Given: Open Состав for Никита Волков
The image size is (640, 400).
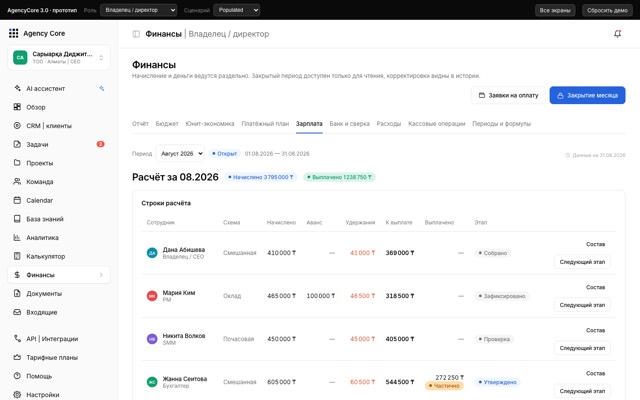Looking at the screenshot, I should (596, 330).
